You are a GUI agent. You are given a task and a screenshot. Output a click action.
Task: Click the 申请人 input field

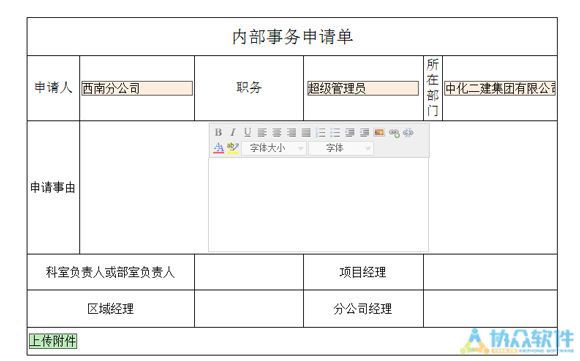pos(137,88)
